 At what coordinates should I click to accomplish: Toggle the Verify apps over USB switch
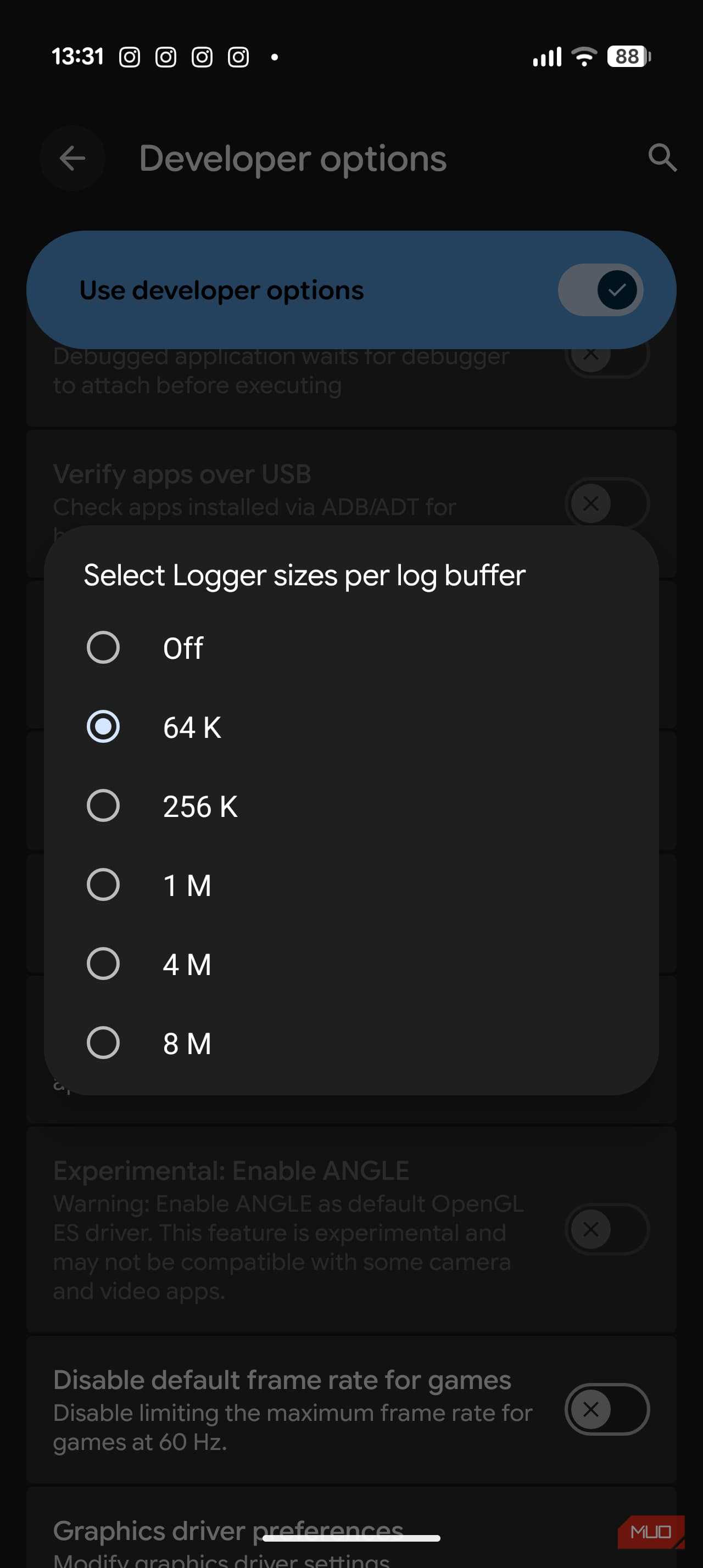coord(606,503)
